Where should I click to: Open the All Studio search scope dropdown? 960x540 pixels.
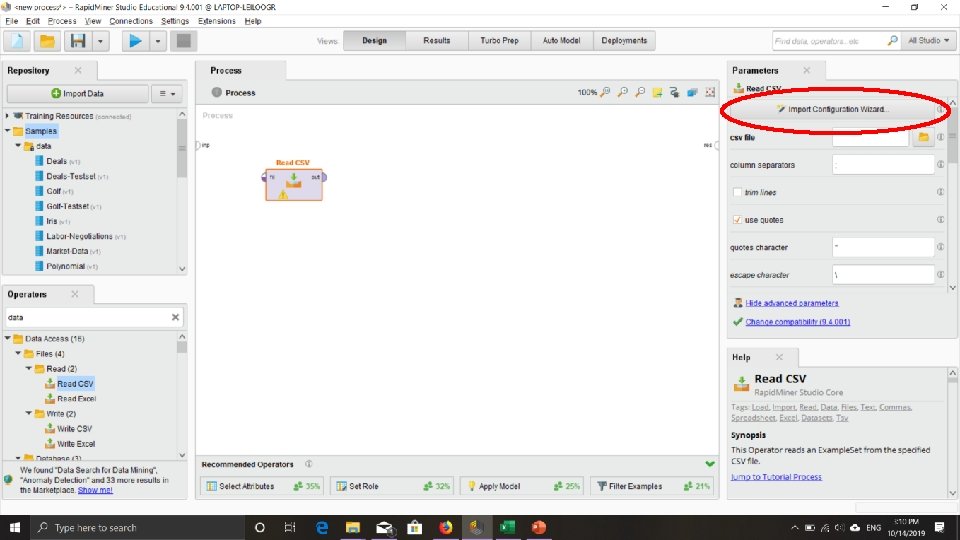tap(928, 40)
